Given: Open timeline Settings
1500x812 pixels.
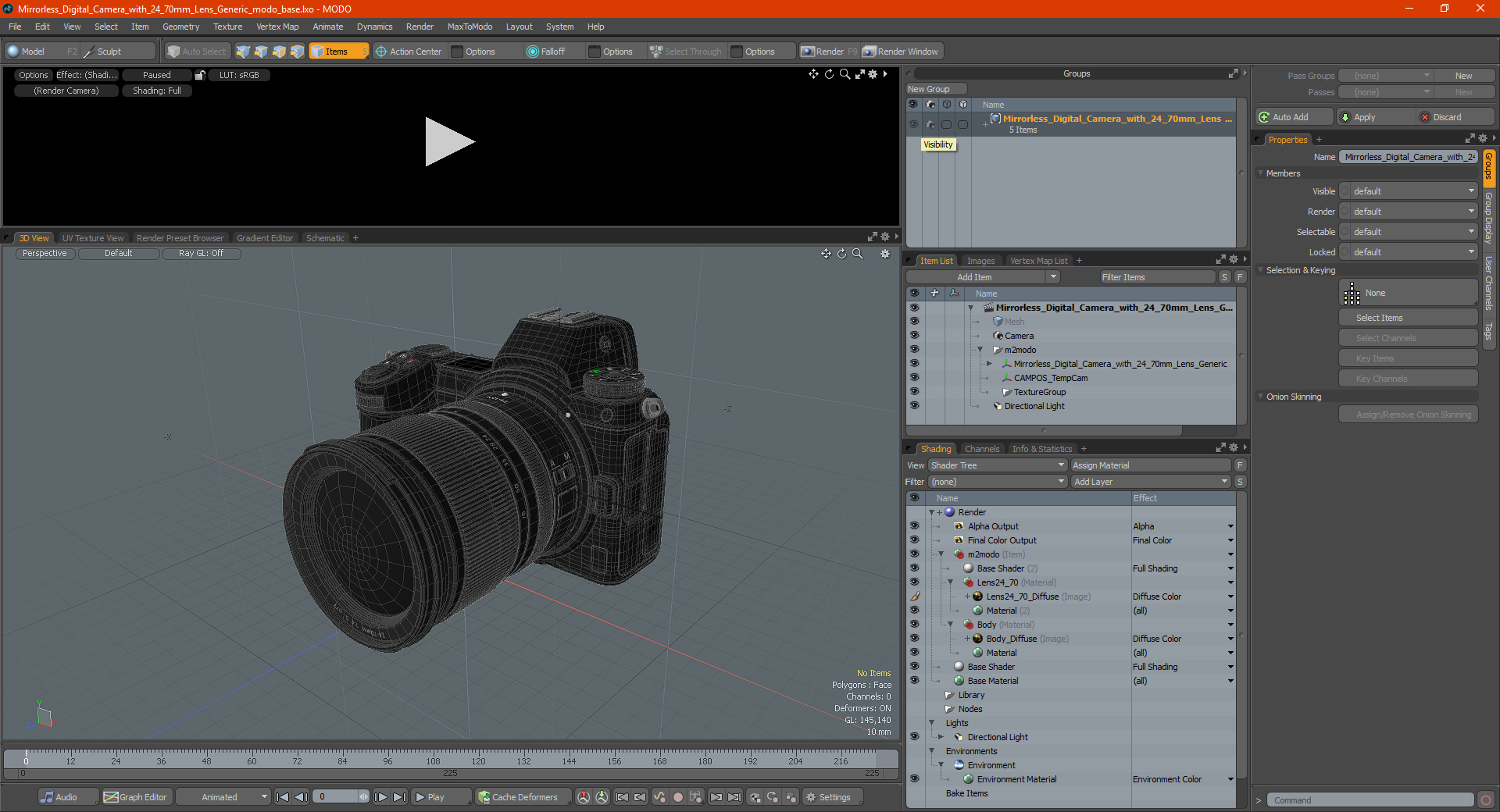Looking at the screenshot, I should (833, 797).
